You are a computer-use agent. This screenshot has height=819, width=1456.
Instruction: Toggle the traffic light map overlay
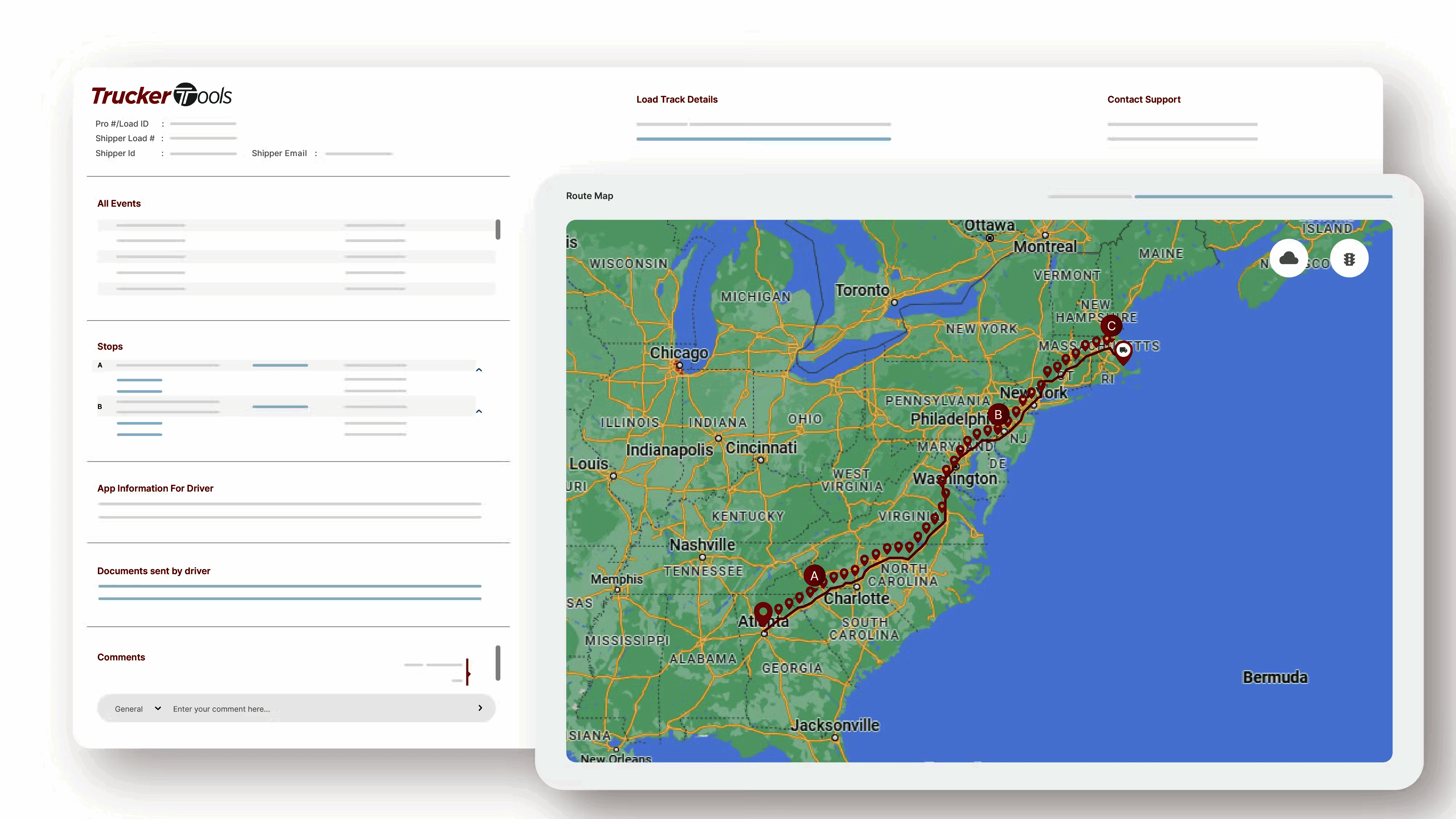[x=1349, y=259]
